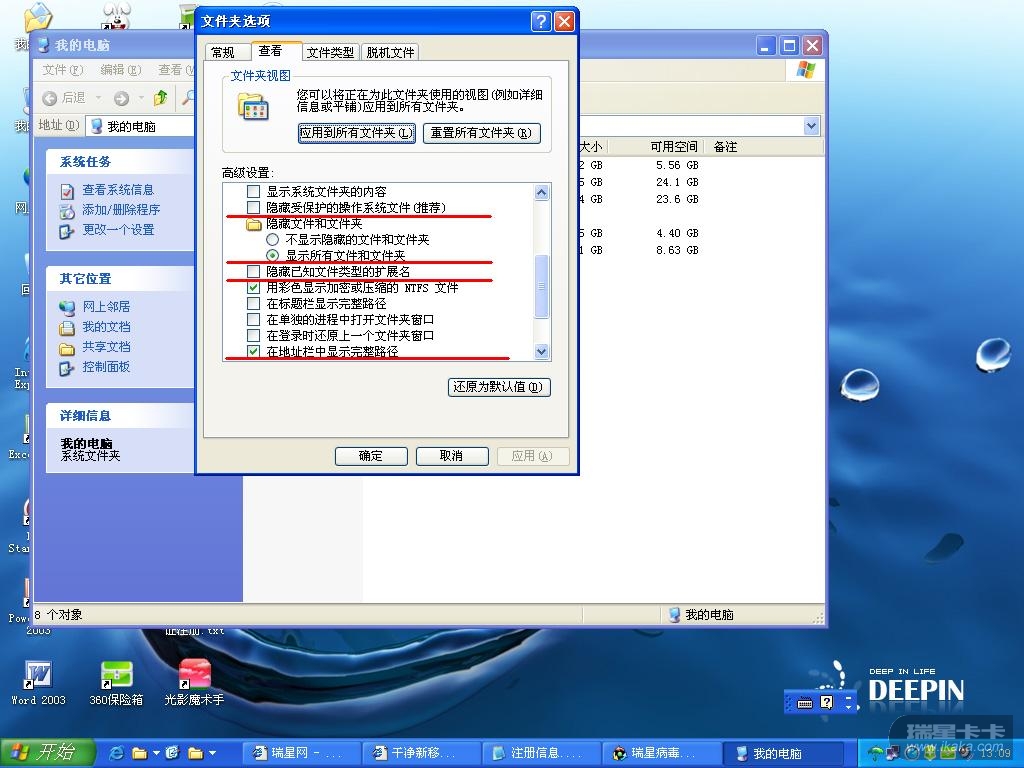Click the Word 2003 desktop icon
Screen dimensions: 1024x768
pos(39,675)
